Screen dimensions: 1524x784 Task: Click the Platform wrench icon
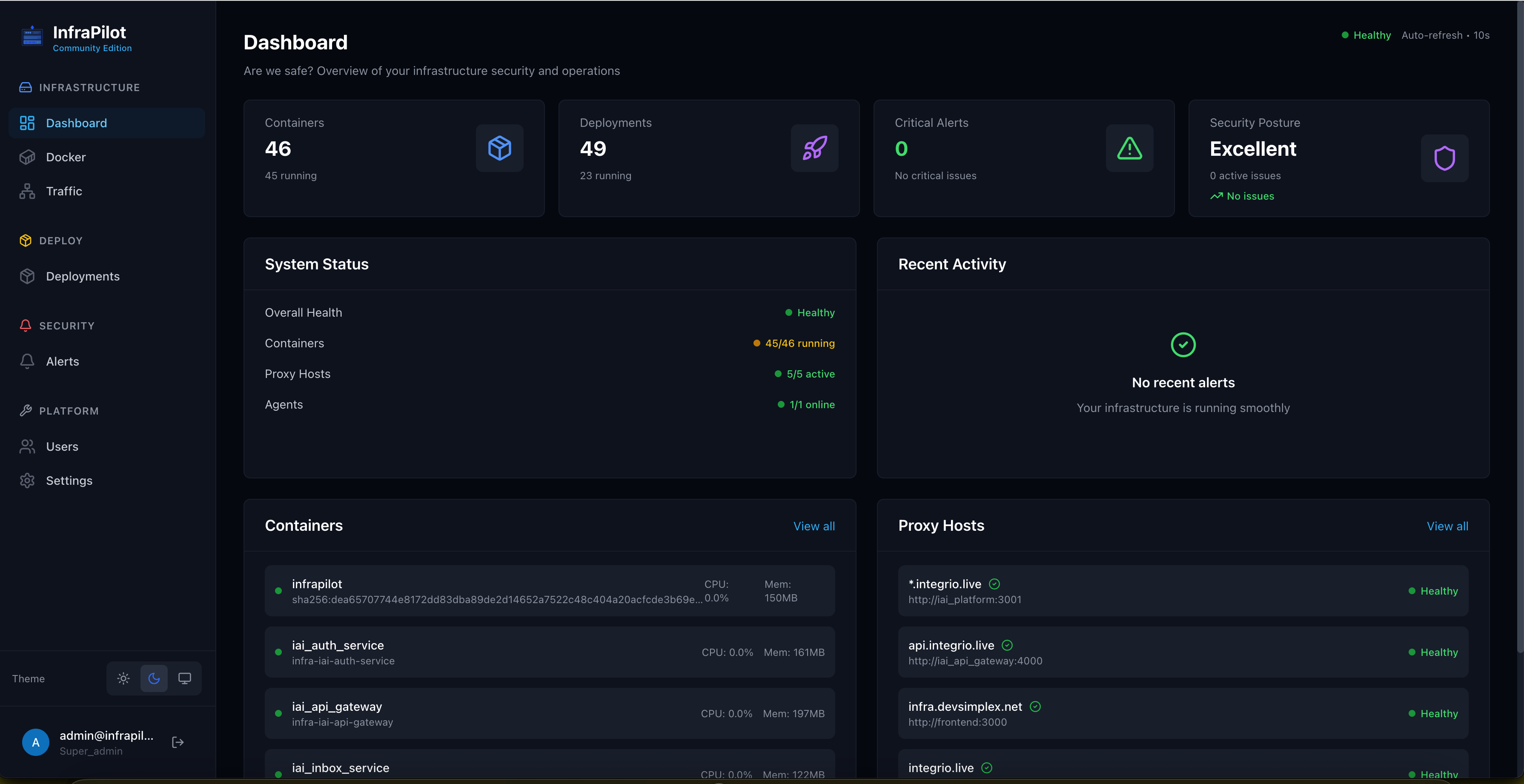pyautogui.click(x=26, y=411)
